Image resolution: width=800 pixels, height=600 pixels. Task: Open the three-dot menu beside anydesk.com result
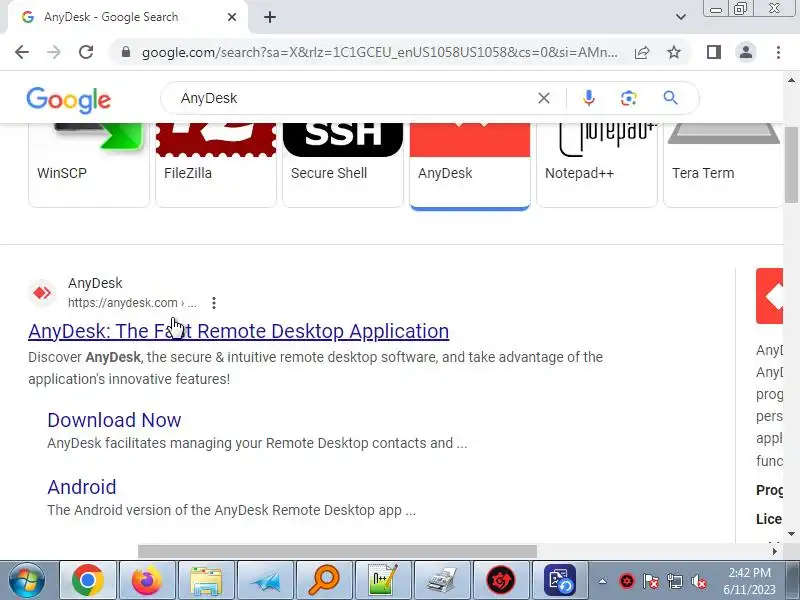(214, 303)
